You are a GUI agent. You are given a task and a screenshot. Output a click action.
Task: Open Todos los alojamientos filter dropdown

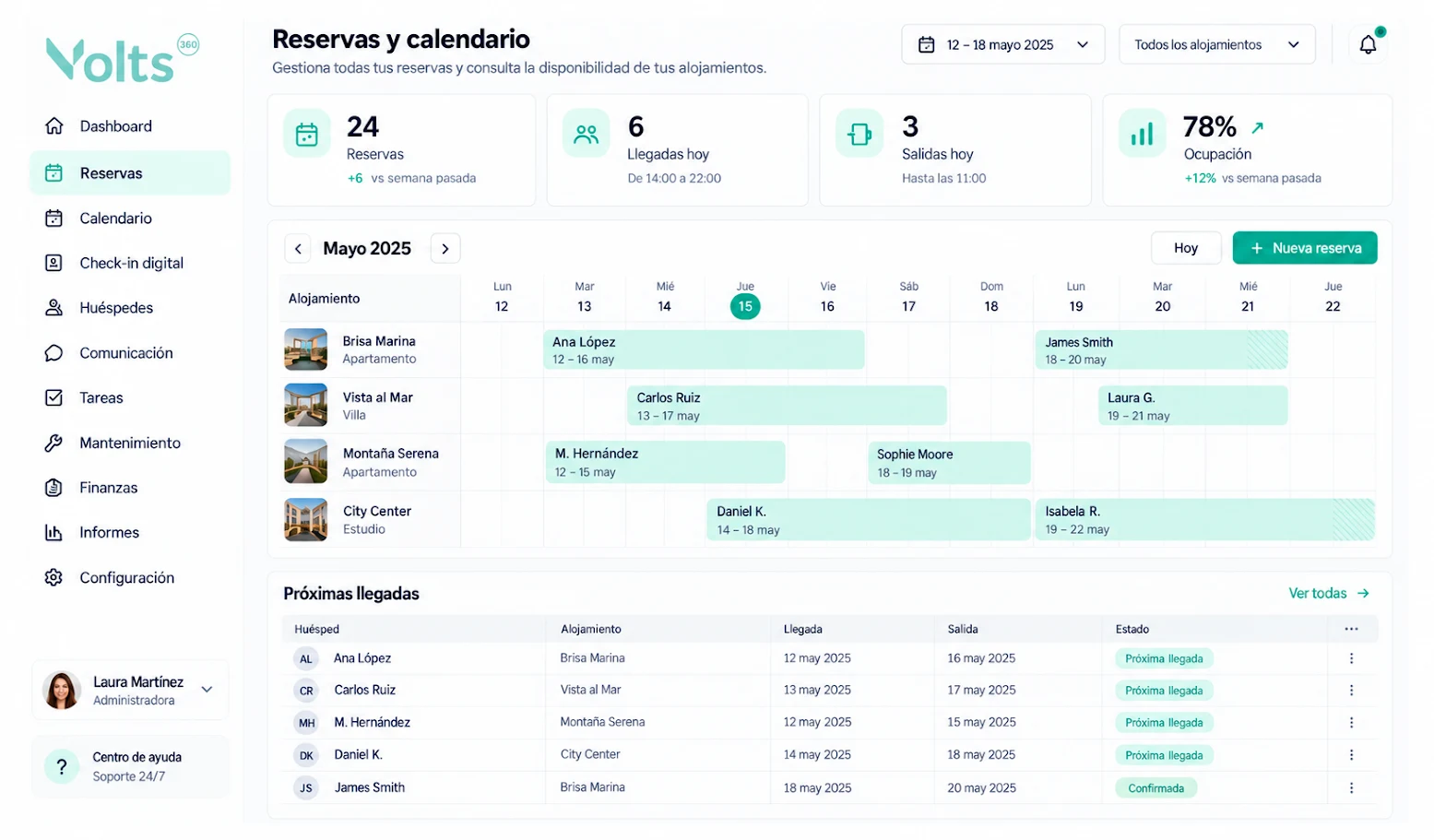[x=1216, y=44]
